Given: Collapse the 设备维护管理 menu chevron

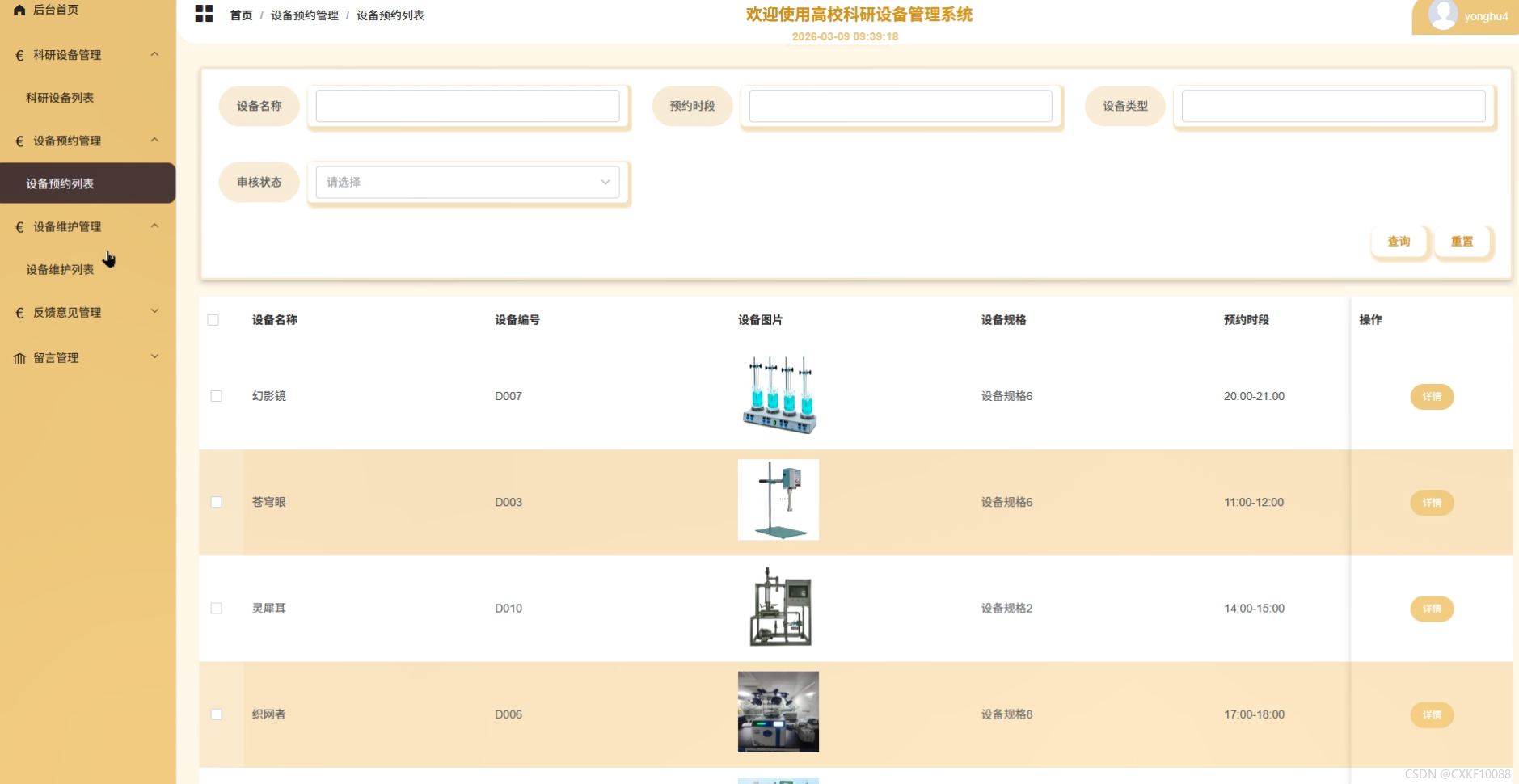Looking at the screenshot, I should pos(154,226).
